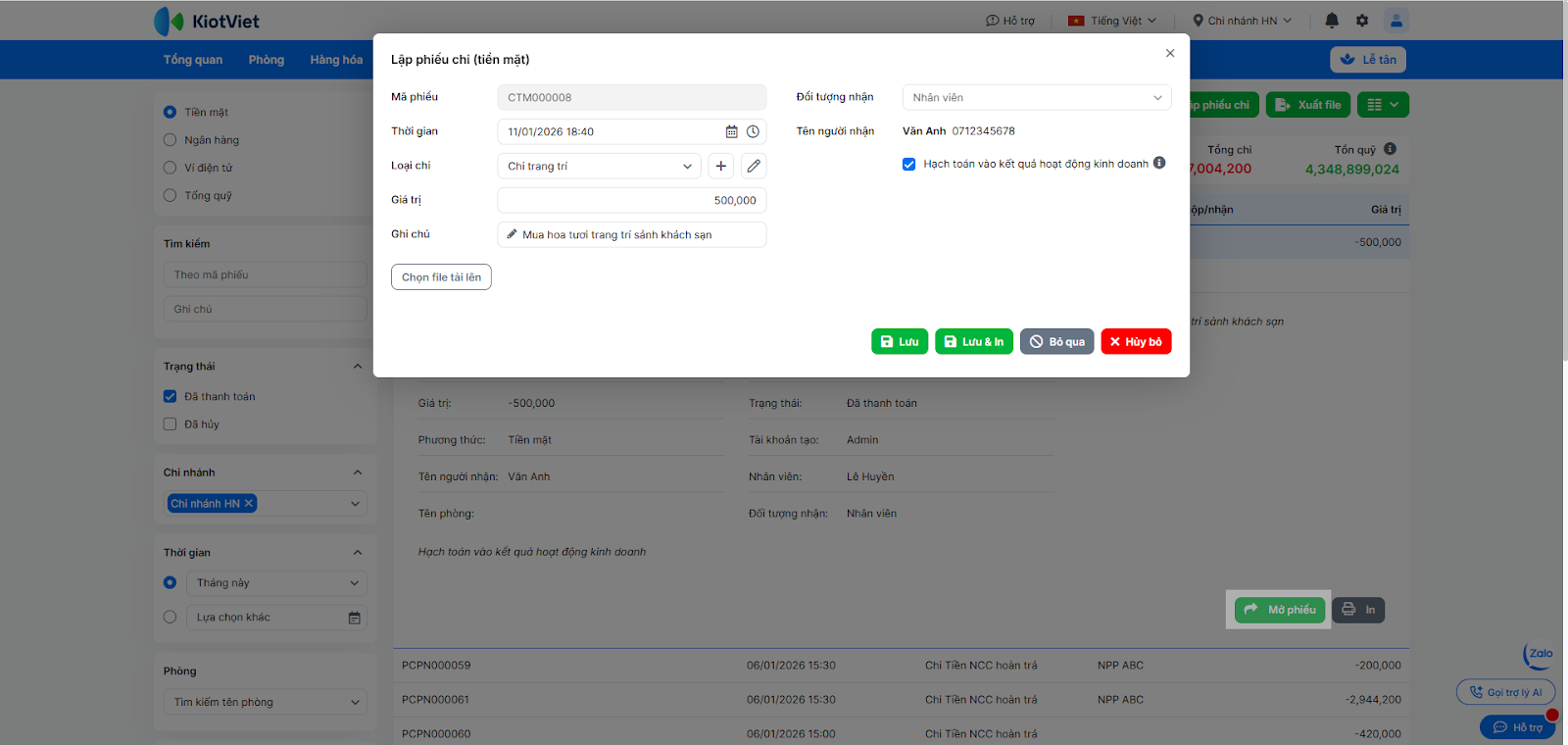
Task: Collapse the Trạng thái filter section
Action: pos(358,367)
